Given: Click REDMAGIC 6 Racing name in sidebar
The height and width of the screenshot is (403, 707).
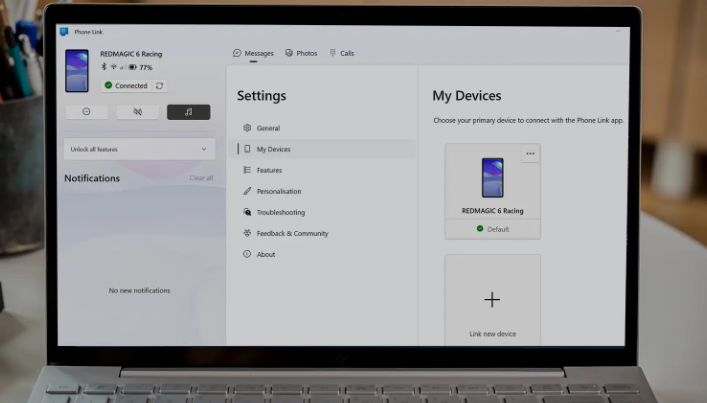Looking at the screenshot, I should pos(131,54).
